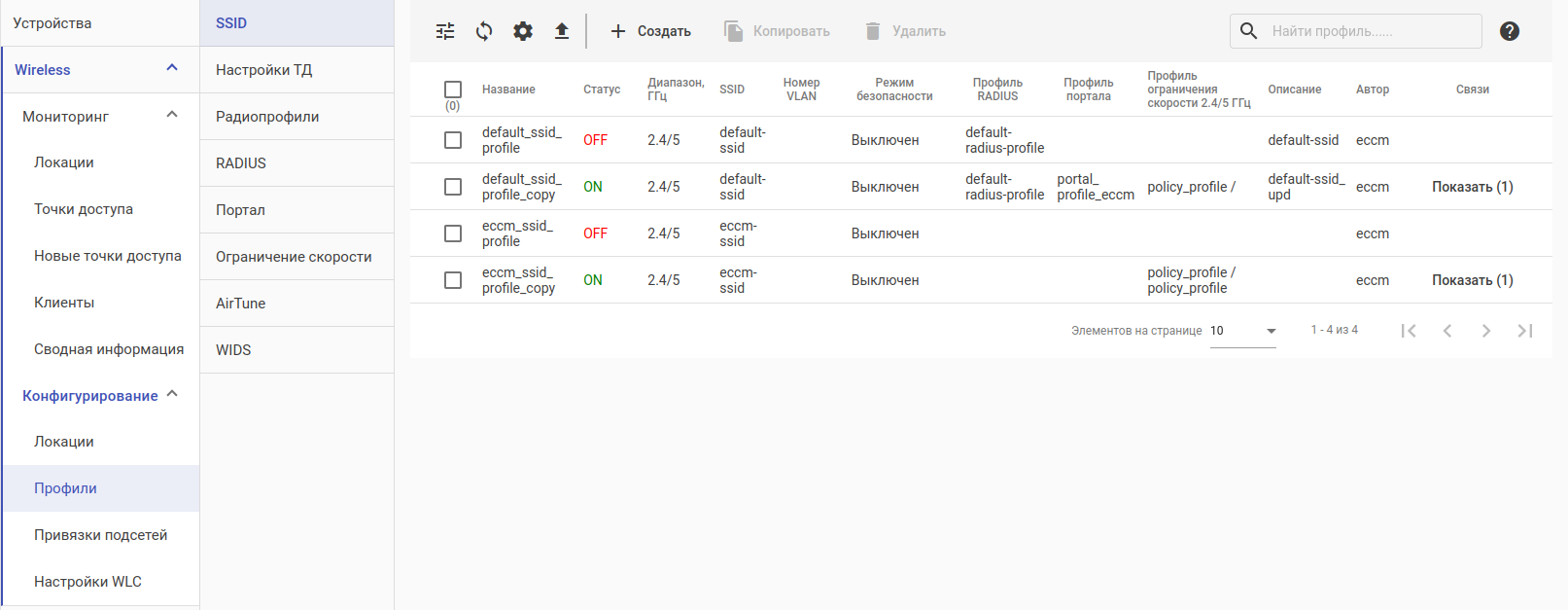The image size is (1568, 610).
Task: Click the Создать button
Action: [x=650, y=31]
